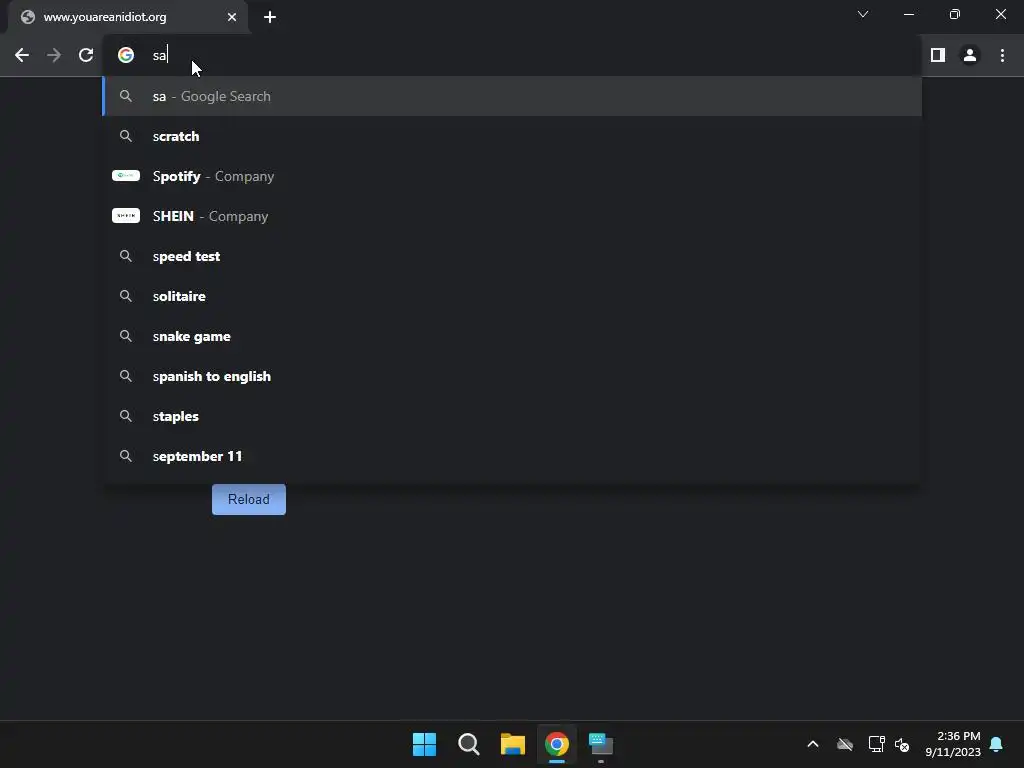Open taskbar Search
Screen dimensions: 1024x768
[469, 744]
